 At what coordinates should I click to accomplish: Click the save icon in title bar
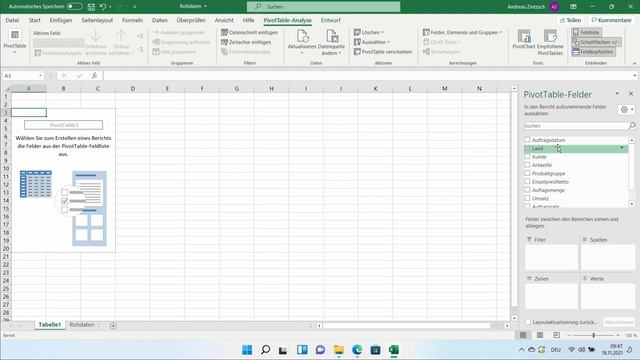tap(91, 7)
